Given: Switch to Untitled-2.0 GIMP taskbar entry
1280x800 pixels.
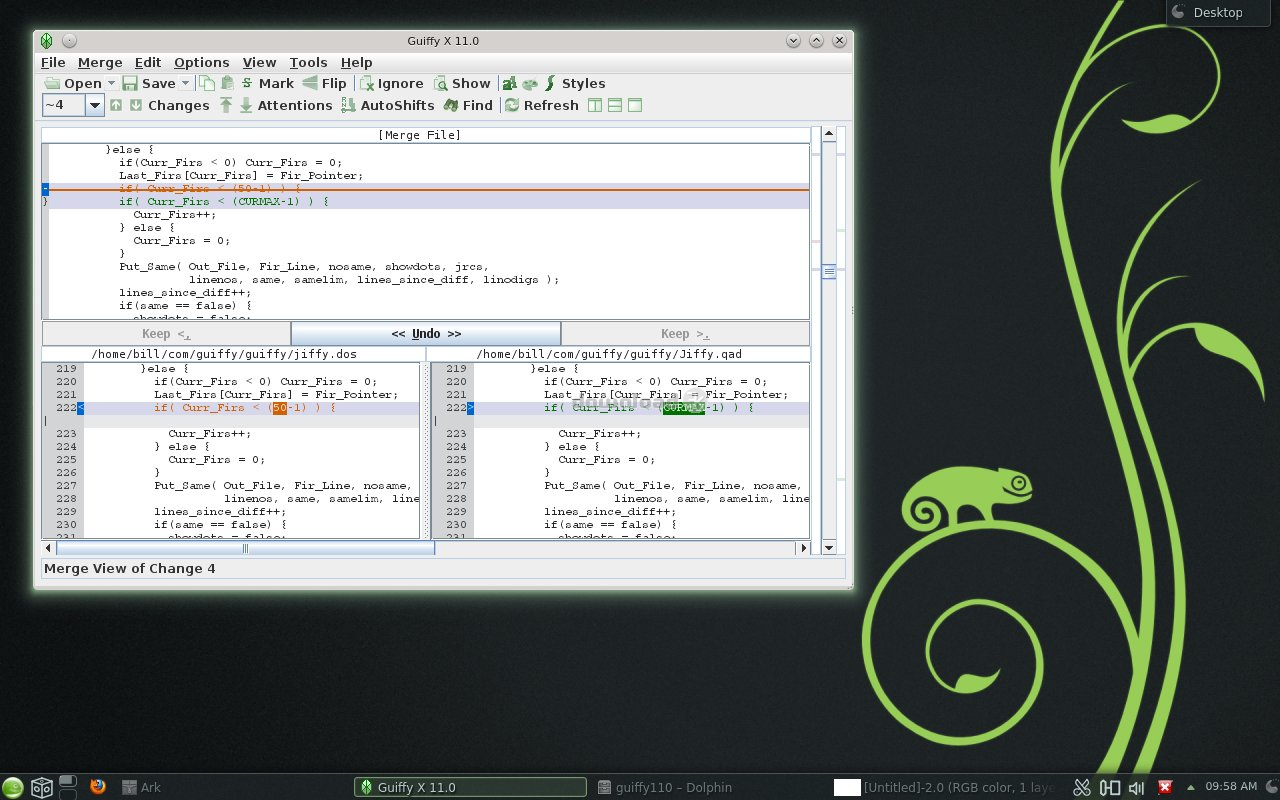Looking at the screenshot, I should pyautogui.click(x=944, y=788).
